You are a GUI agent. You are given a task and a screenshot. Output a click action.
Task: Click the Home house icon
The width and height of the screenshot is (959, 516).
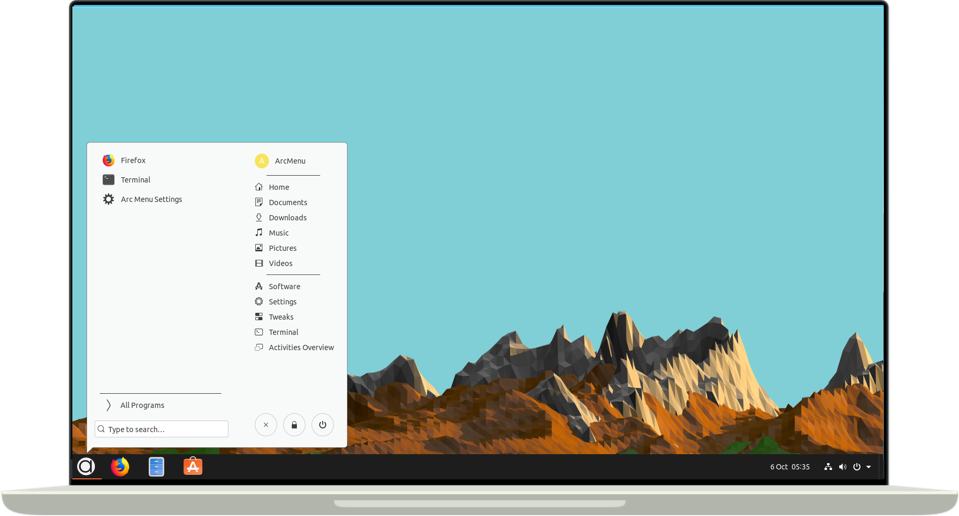tap(259, 187)
